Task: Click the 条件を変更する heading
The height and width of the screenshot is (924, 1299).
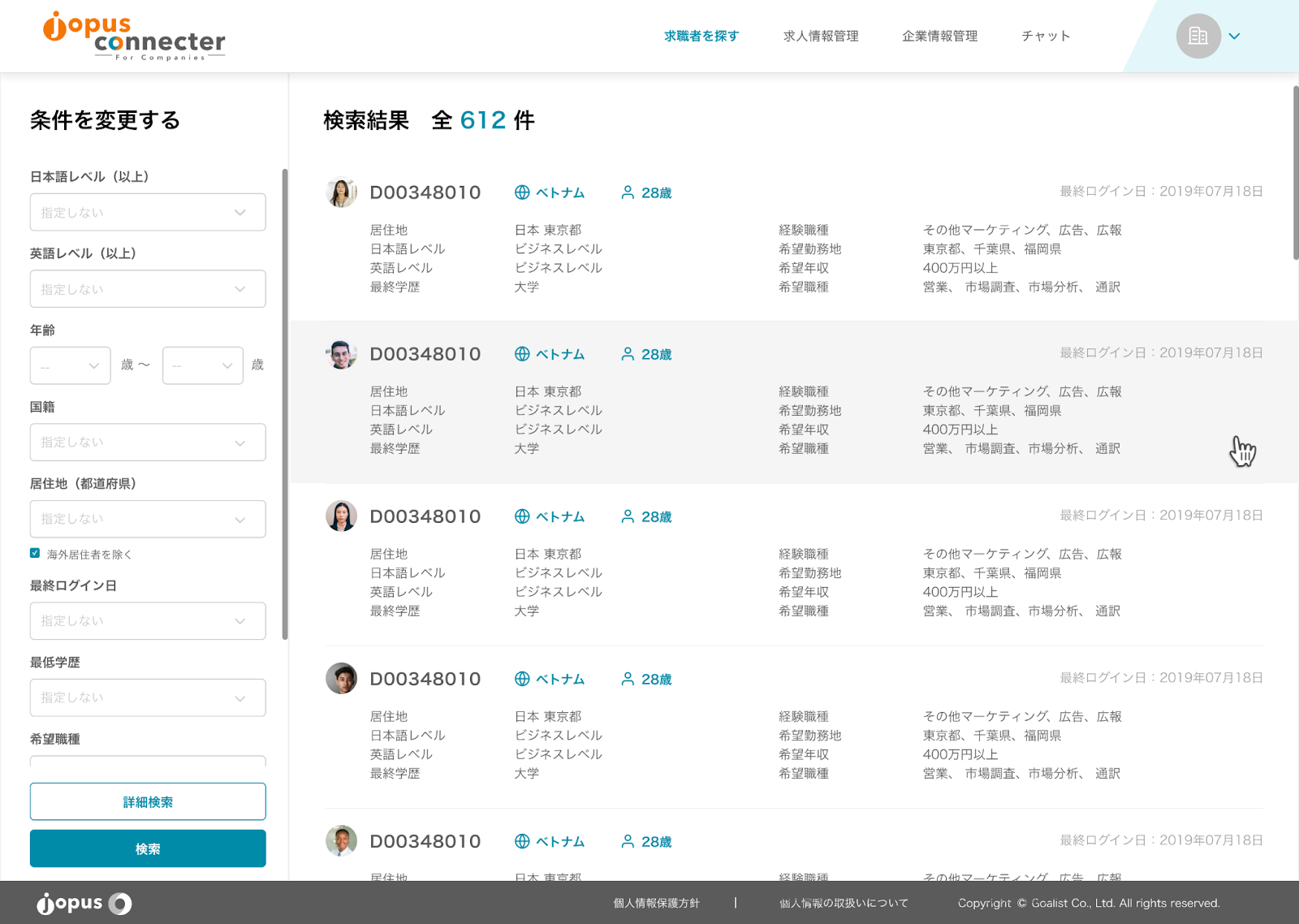Action: (106, 120)
